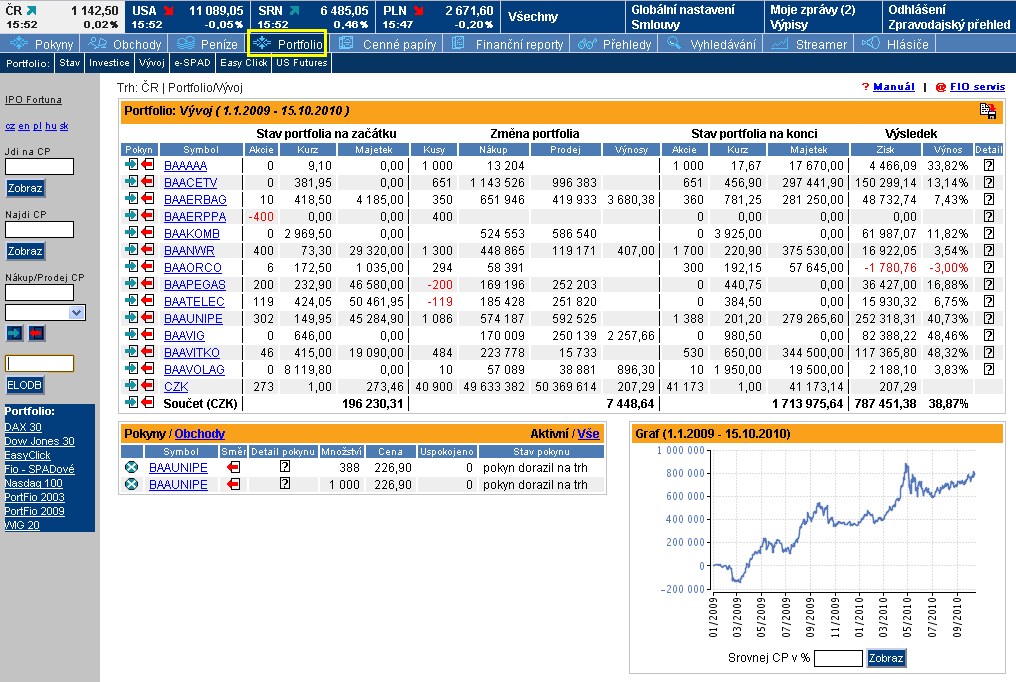The height and width of the screenshot is (682, 1016).
Task: Switch to the Cenné papíry tab
Action: pyautogui.click(x=389, y=44)
